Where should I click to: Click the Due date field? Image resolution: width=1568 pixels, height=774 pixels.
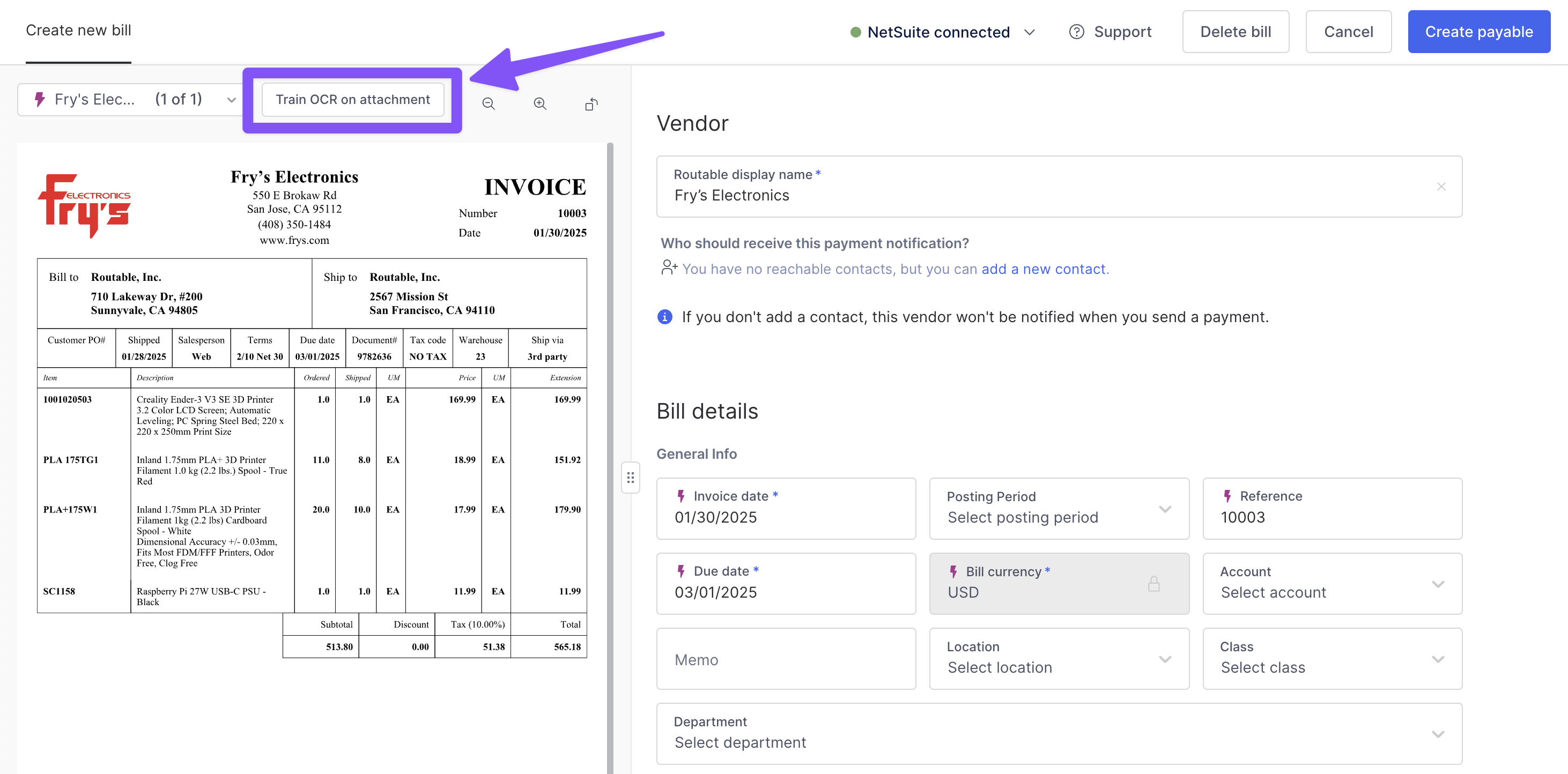(x=786, y=583)
